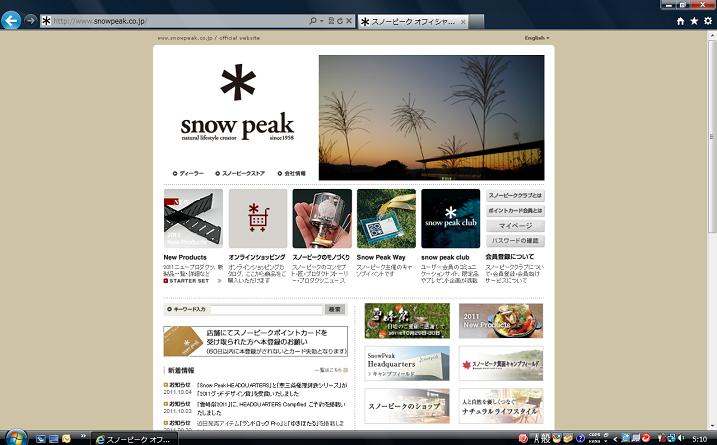Click the scrollbar down arrow
This screenshot has height=445, width=717.
click(x=712, y=425)
